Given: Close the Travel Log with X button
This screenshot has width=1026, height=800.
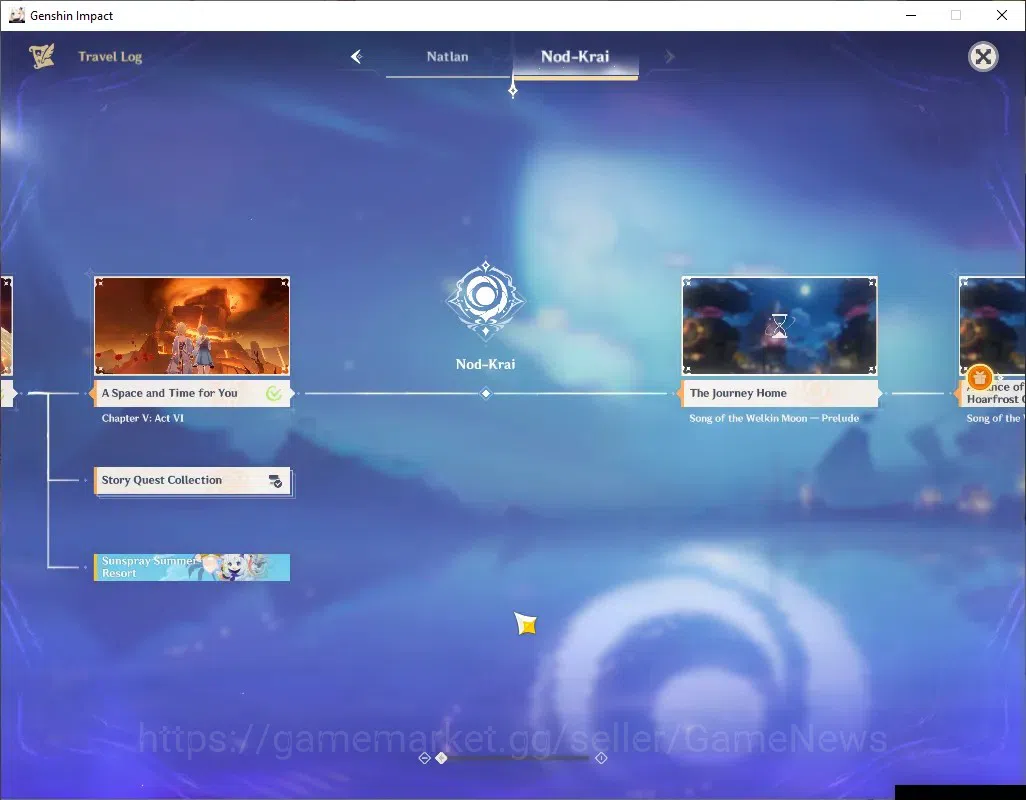Looking at the screenshot, I should coord(983,57).
